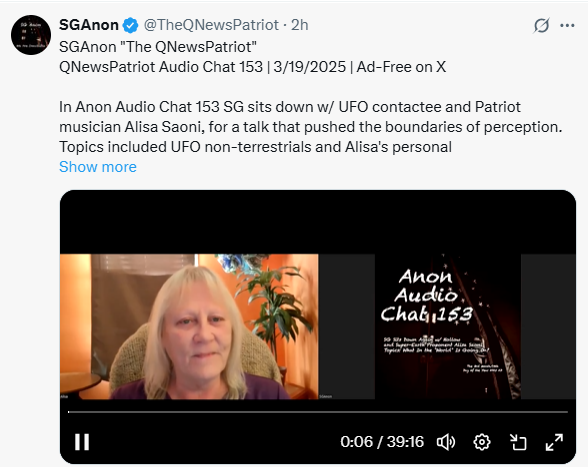This screenshot has height=467, width=588.
Task: Click the post headline text line
Action: click(252, 67)
